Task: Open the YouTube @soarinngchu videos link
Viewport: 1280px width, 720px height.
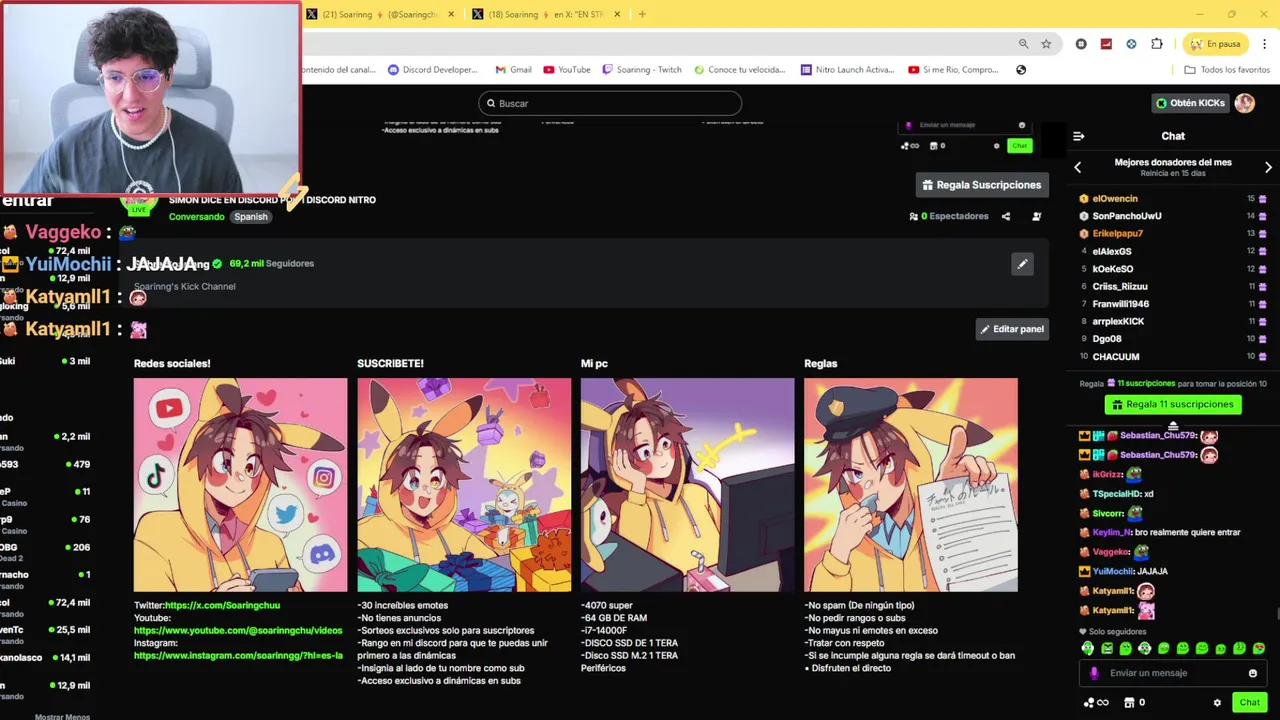Action: click(x=238, y=631)
